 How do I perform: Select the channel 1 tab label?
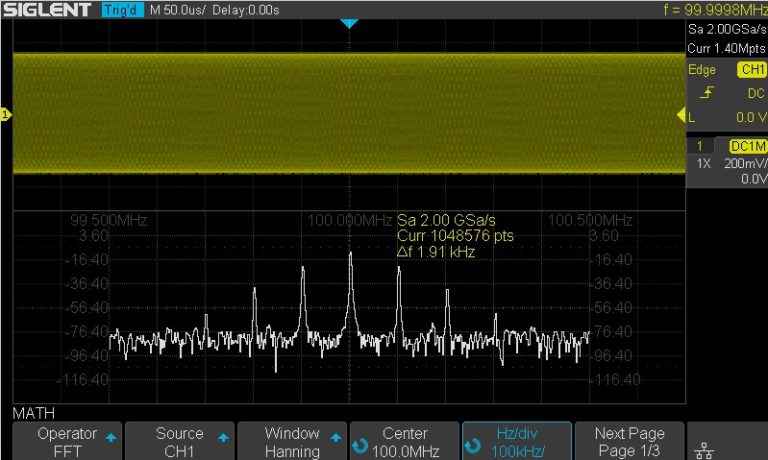pyautogui.click(x=700, y=146)
